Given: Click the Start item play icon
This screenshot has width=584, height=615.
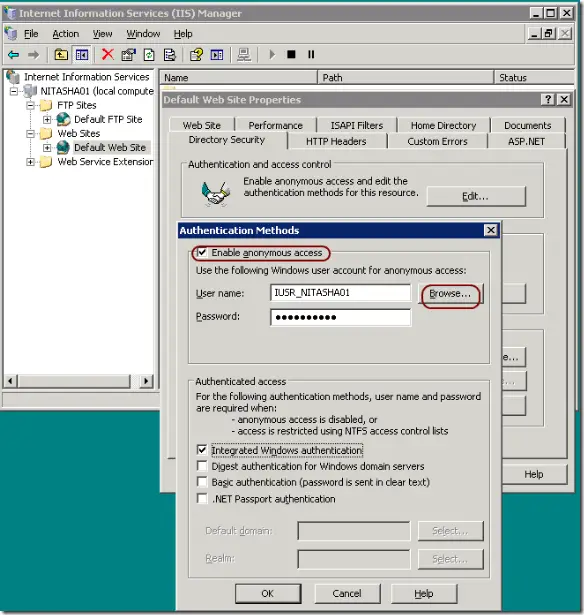Looking at the screenshot, I should point(272,55).
